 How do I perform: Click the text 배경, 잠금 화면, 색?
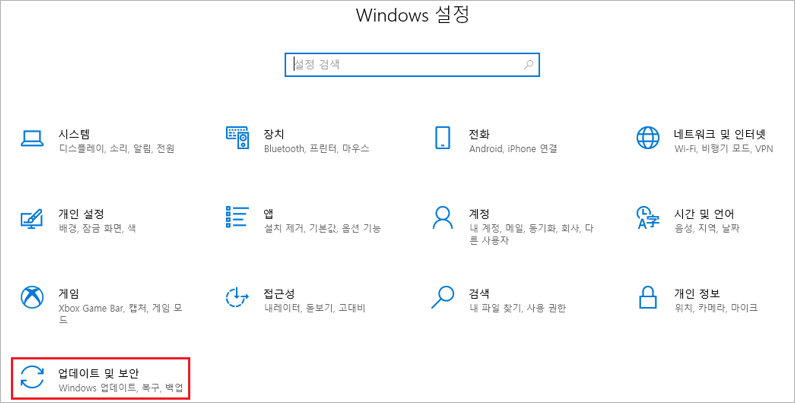point(97,229)
